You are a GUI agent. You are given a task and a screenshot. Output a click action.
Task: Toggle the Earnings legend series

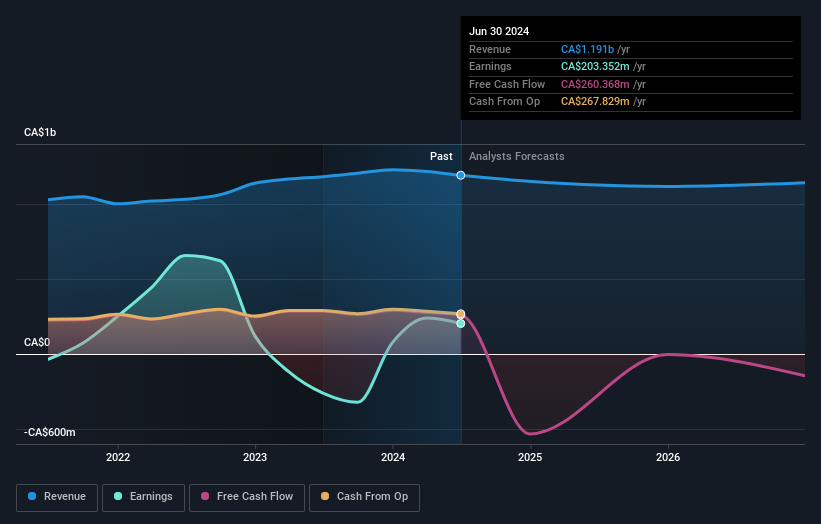[x=143, y=497]
